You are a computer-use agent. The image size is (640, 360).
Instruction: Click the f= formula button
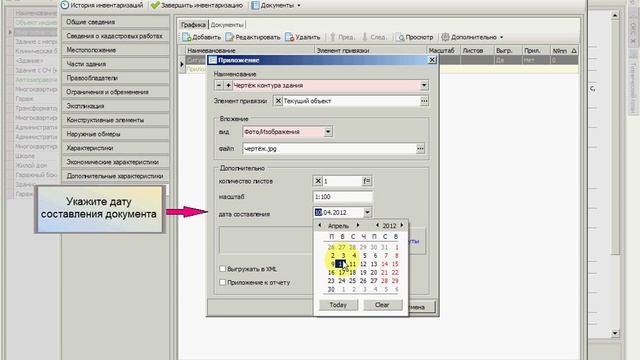[367, 181]
